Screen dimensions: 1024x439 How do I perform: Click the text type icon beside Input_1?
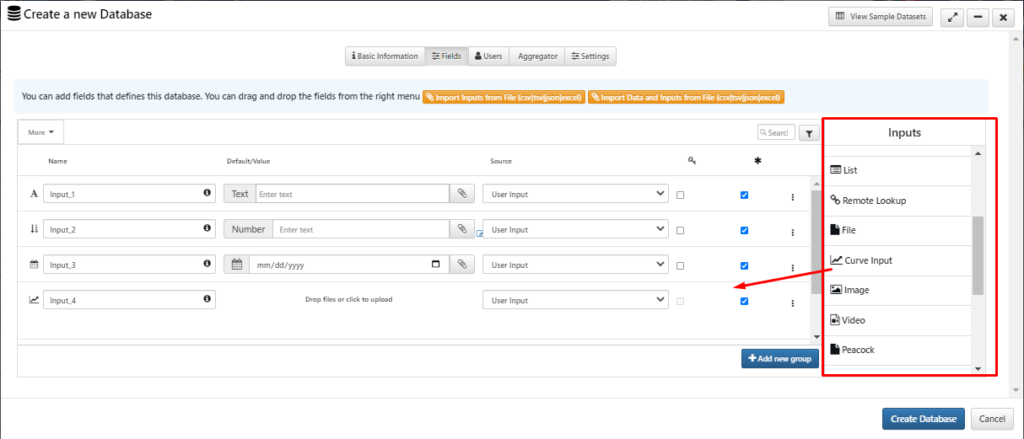[34, 194]
